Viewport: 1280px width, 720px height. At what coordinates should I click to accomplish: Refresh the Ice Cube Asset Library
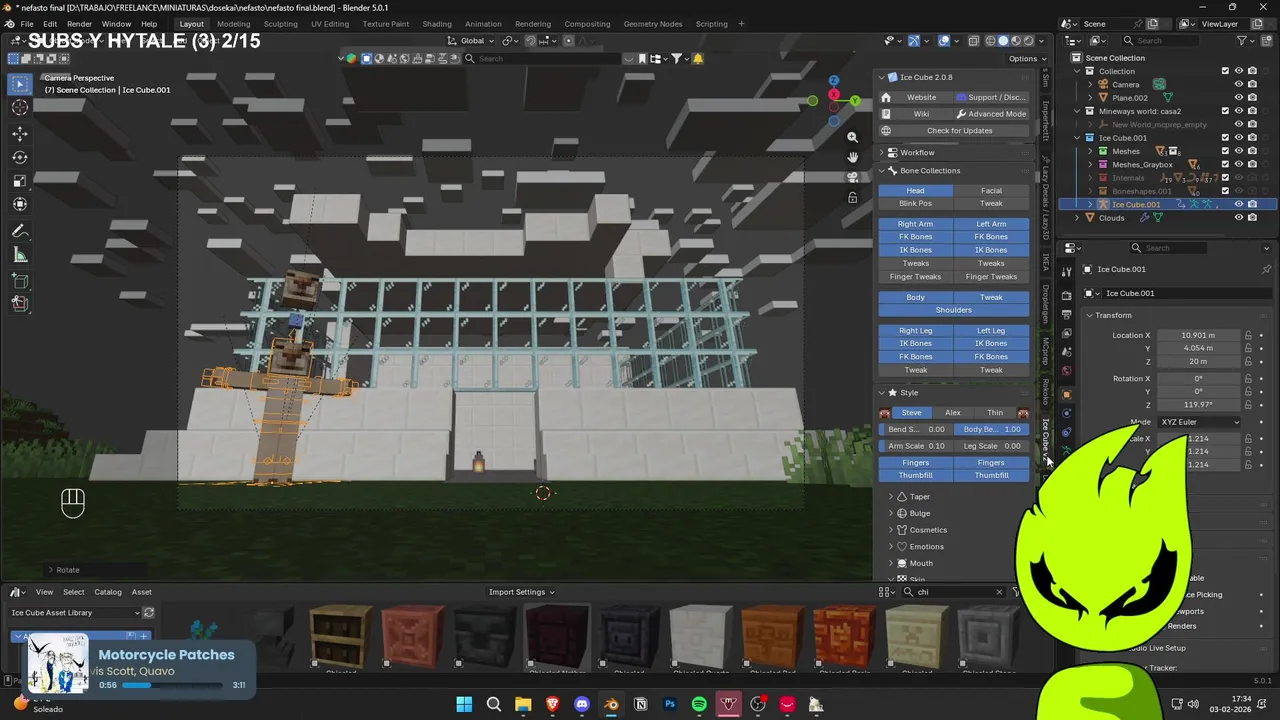(149, 613)
